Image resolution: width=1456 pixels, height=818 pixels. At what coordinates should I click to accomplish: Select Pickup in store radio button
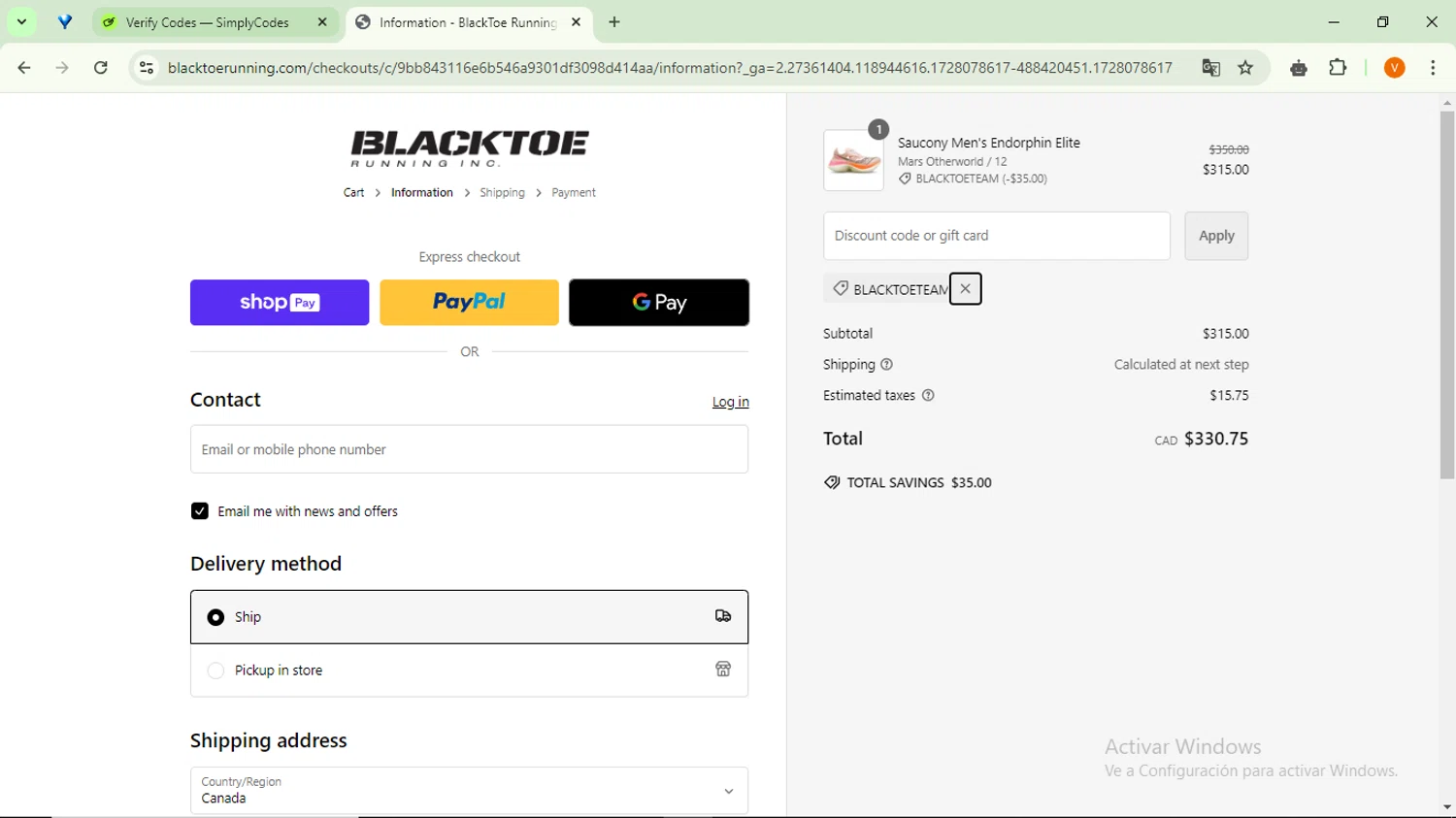215,671
